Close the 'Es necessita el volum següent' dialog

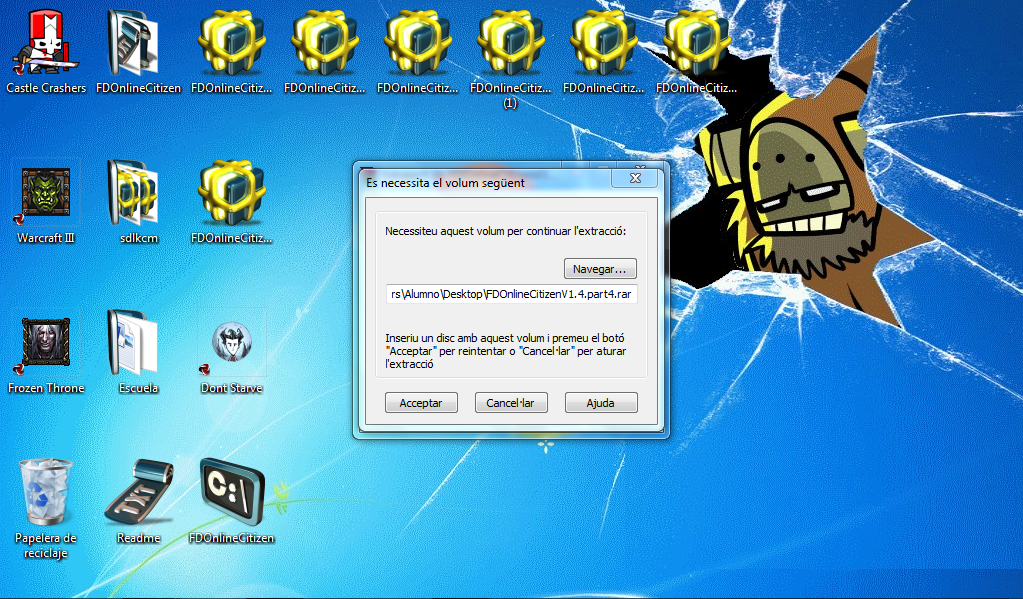(635, 177)
